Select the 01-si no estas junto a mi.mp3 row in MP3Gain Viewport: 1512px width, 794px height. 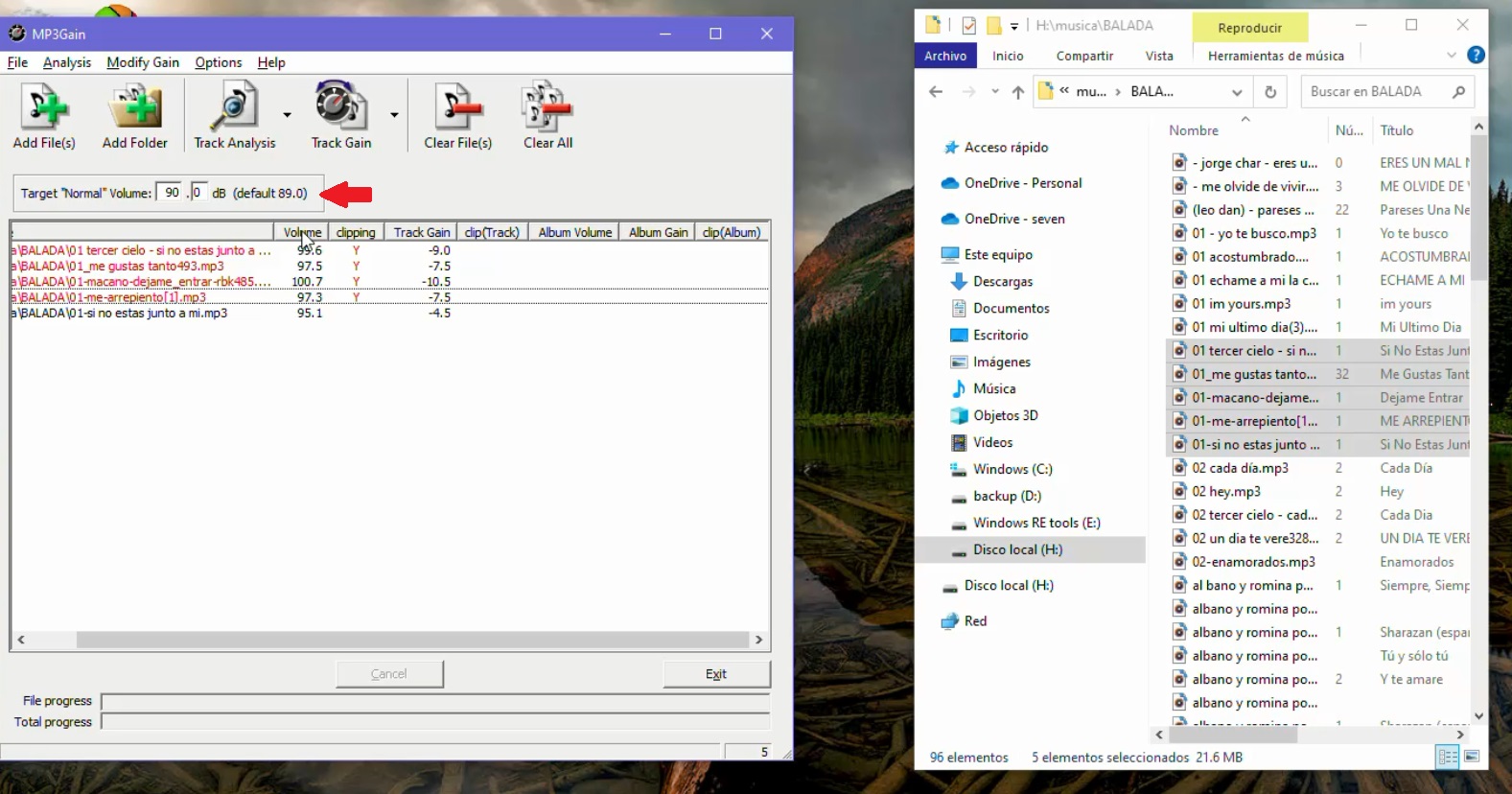[x=389, y=313]
